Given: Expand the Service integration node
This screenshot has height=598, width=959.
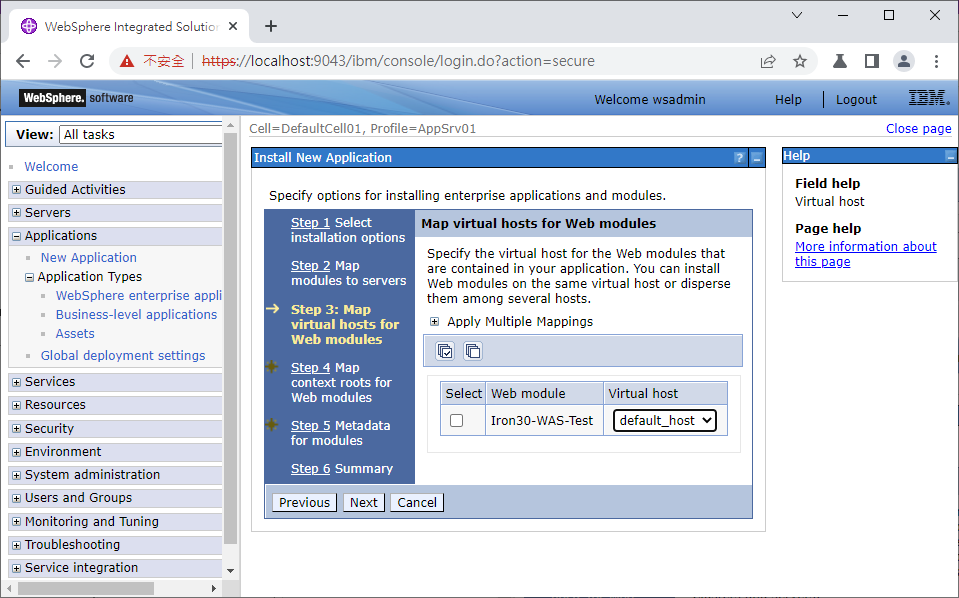Looking at the screenshot, I should coord(17,569).
